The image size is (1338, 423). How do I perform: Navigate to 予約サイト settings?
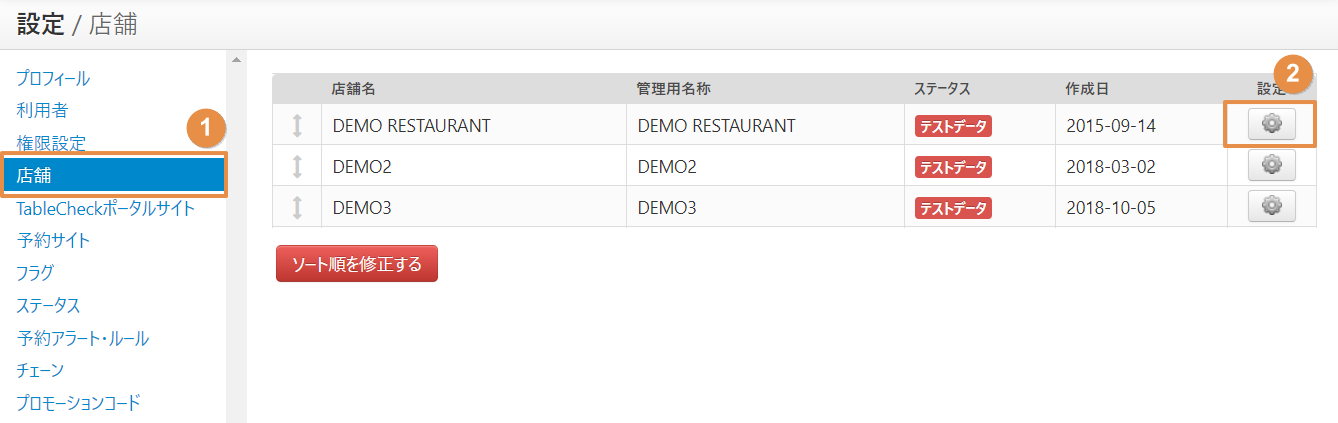[53, 240]
